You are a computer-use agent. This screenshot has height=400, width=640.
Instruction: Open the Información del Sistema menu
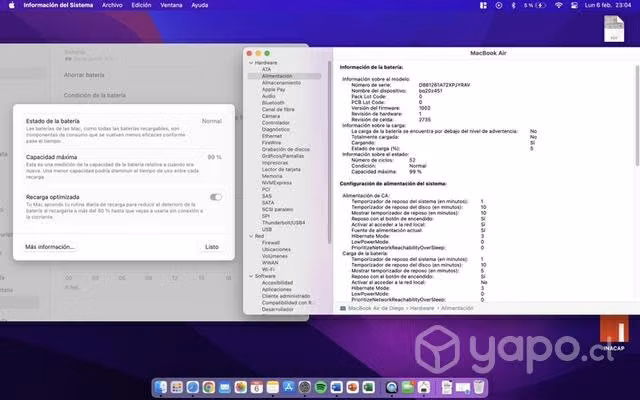click(58, 5)
